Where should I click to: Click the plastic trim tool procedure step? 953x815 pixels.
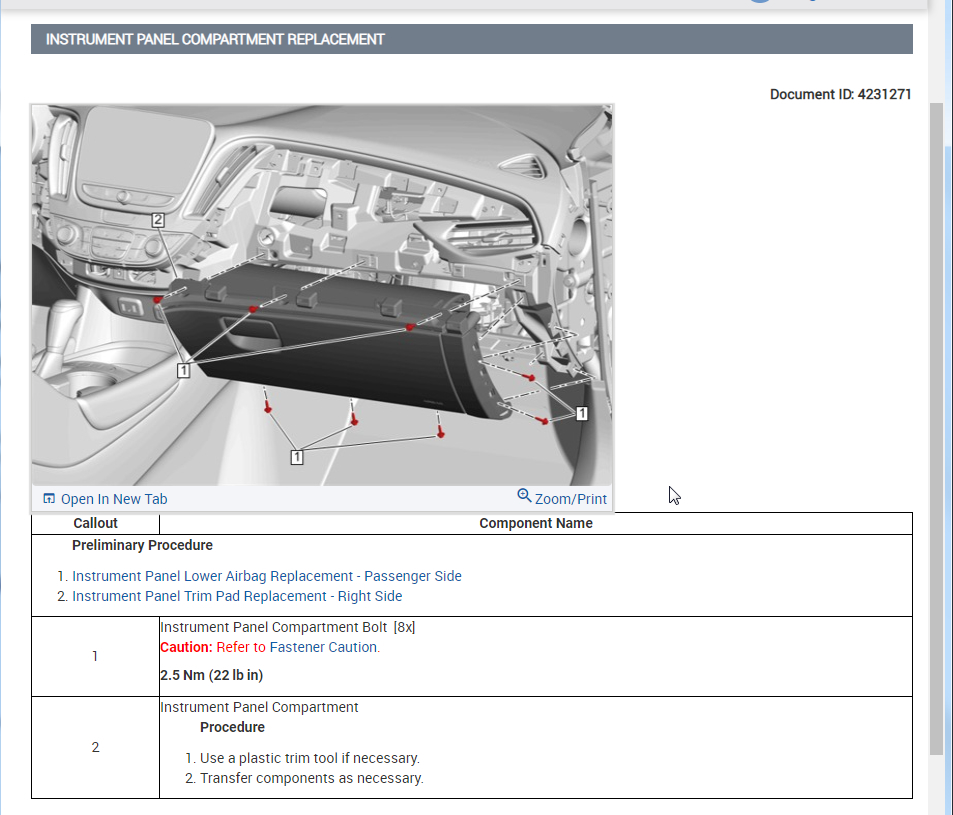coord(309,758)
